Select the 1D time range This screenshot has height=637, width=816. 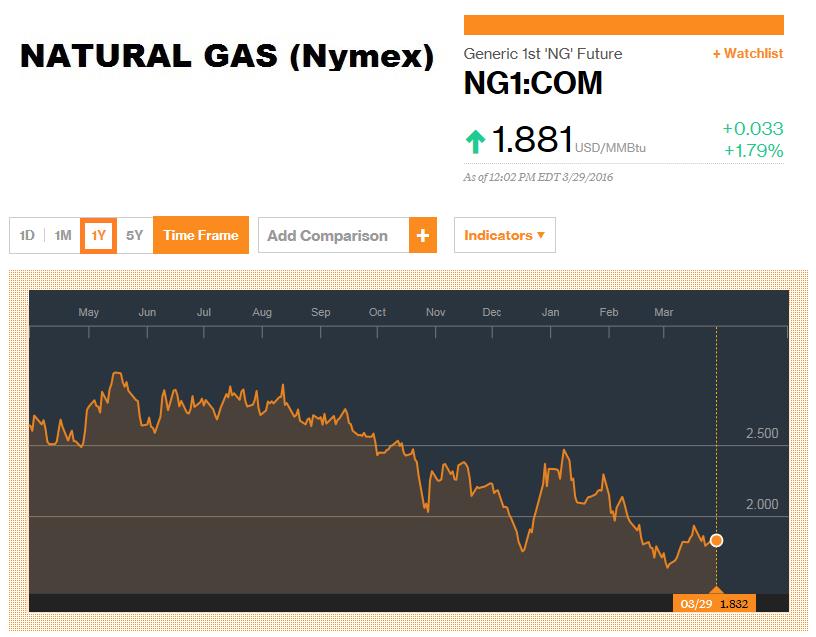[27, 235]
